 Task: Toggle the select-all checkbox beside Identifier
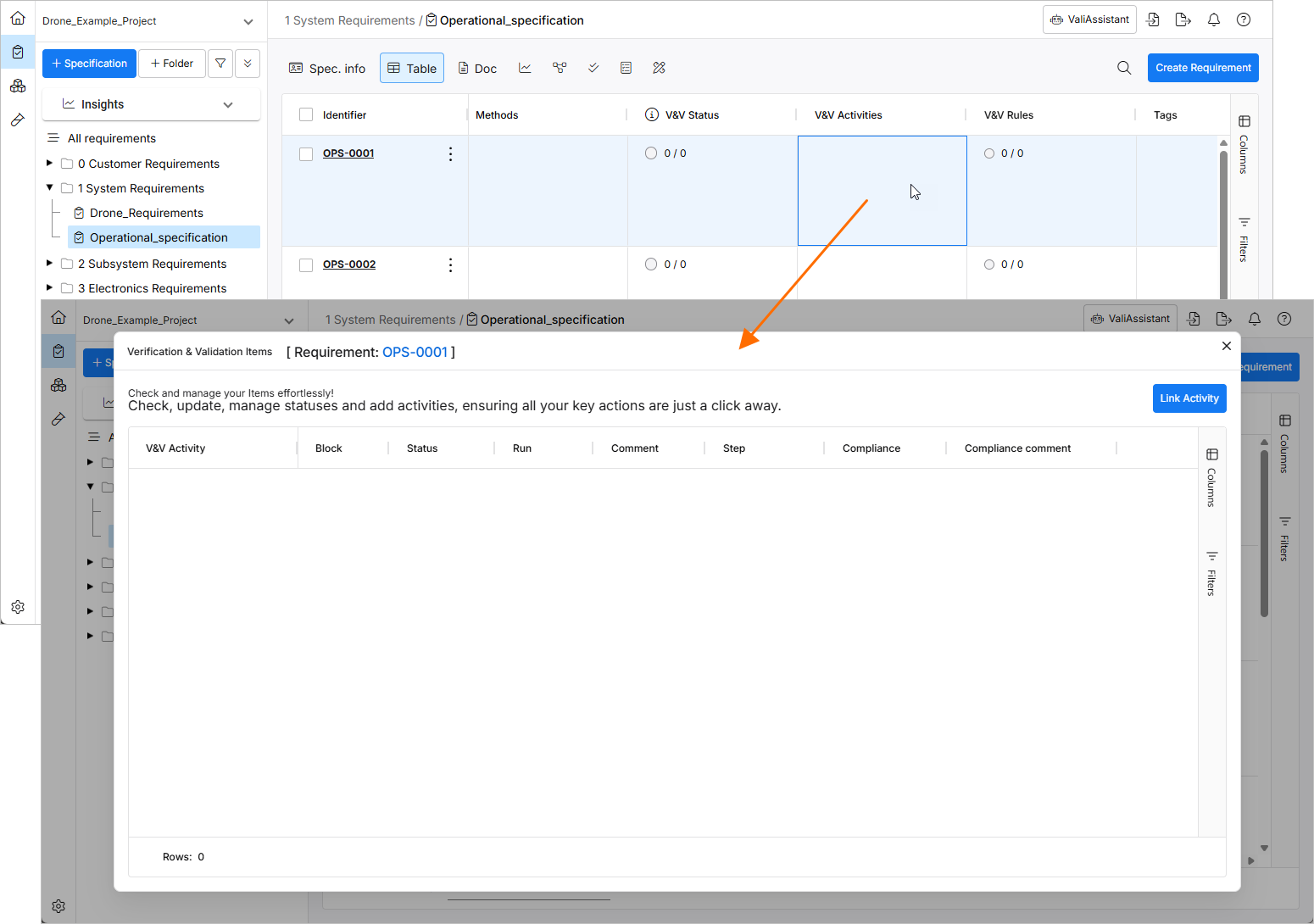[x=306, y=114]
